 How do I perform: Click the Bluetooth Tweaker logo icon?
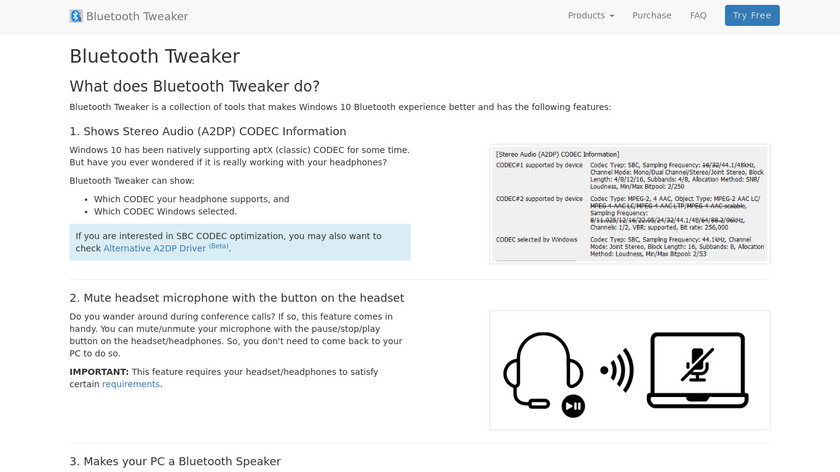76,16
